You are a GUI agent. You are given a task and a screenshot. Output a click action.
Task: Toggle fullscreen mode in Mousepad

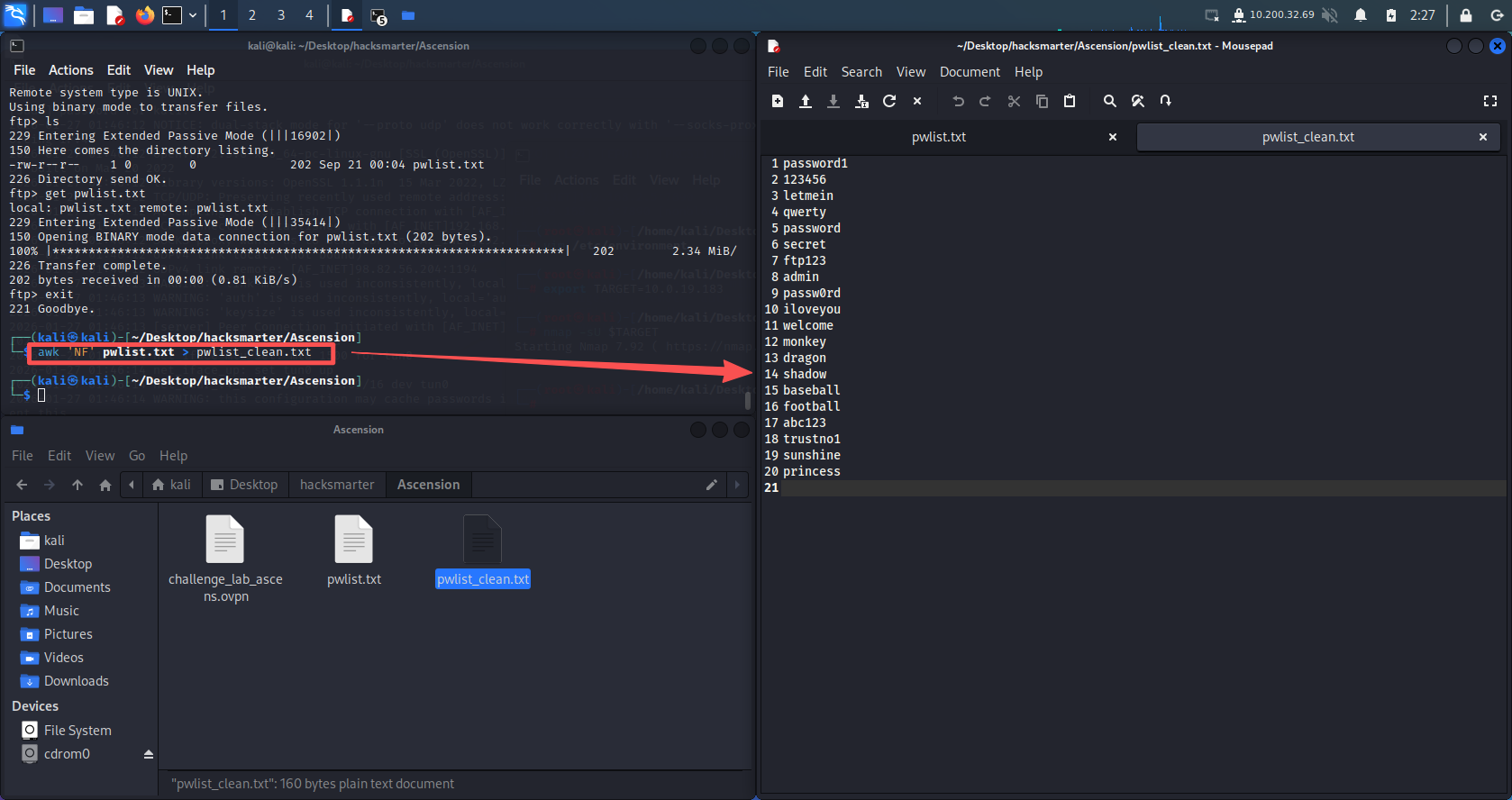click(1490, 101)
